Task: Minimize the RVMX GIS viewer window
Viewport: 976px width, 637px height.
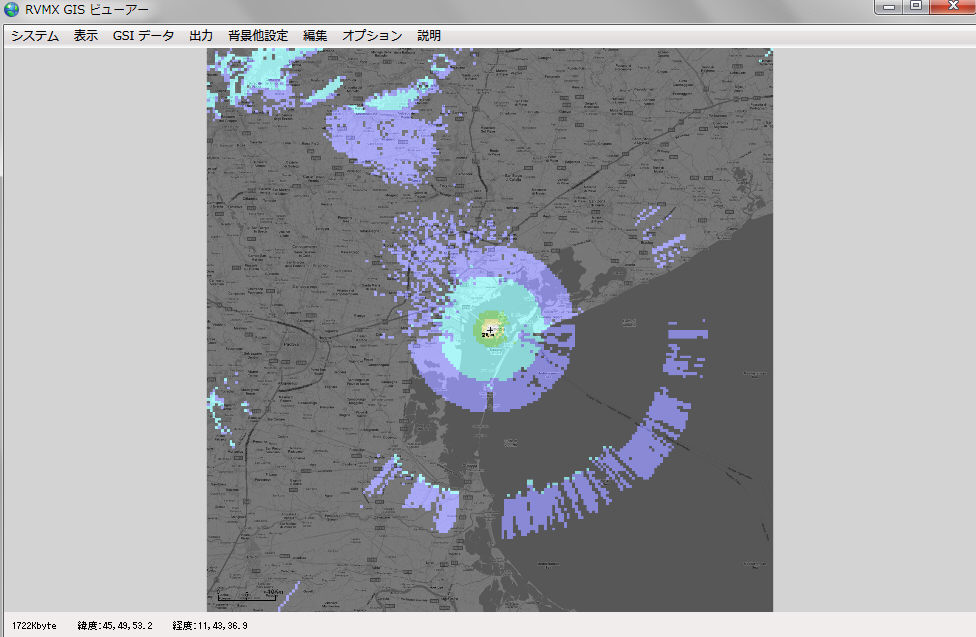Action: click(x=890, y=7)
